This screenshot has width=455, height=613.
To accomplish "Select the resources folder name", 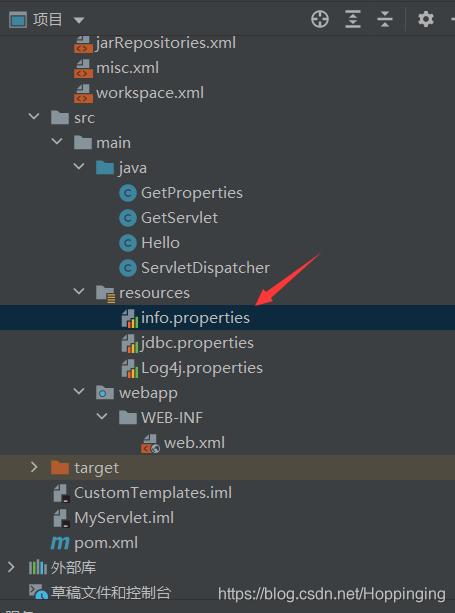I will (x=154, y=293).
